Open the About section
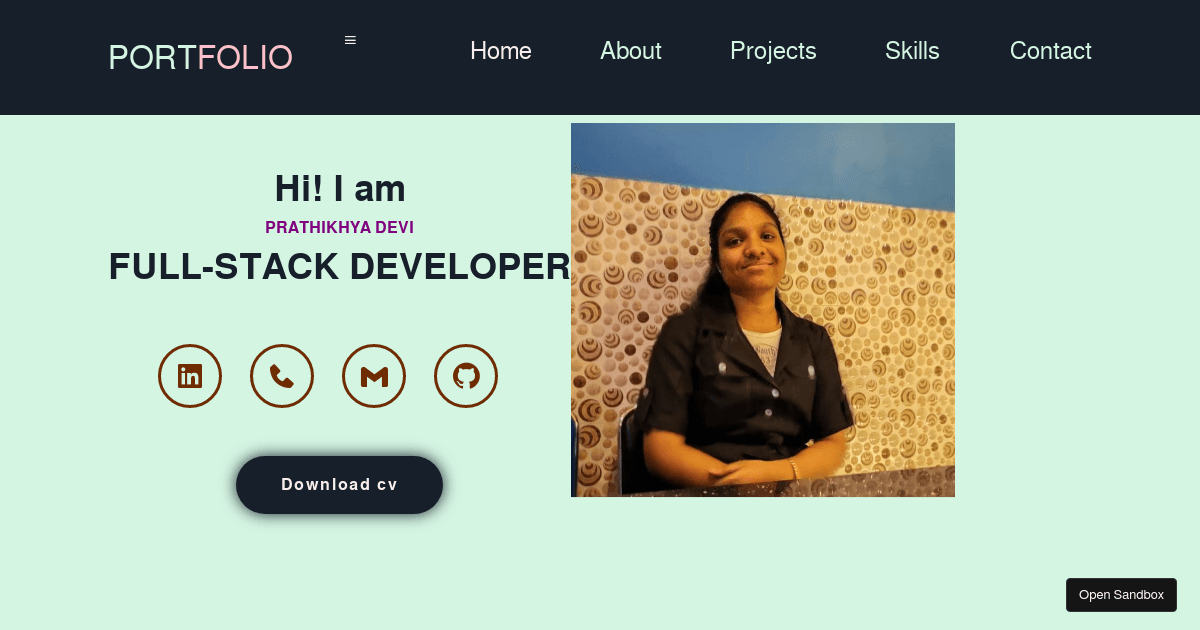1200x630 pixels. click(630, 51)
